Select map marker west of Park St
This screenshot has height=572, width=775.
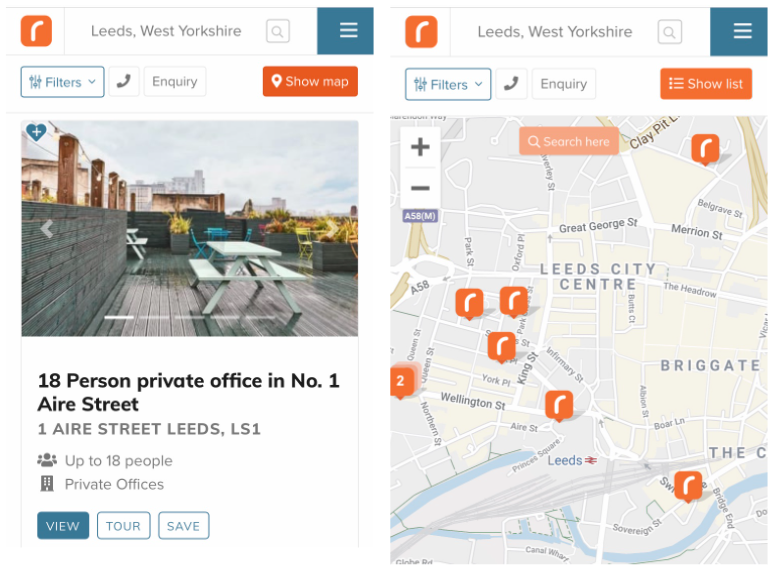(x=469, y=304)
